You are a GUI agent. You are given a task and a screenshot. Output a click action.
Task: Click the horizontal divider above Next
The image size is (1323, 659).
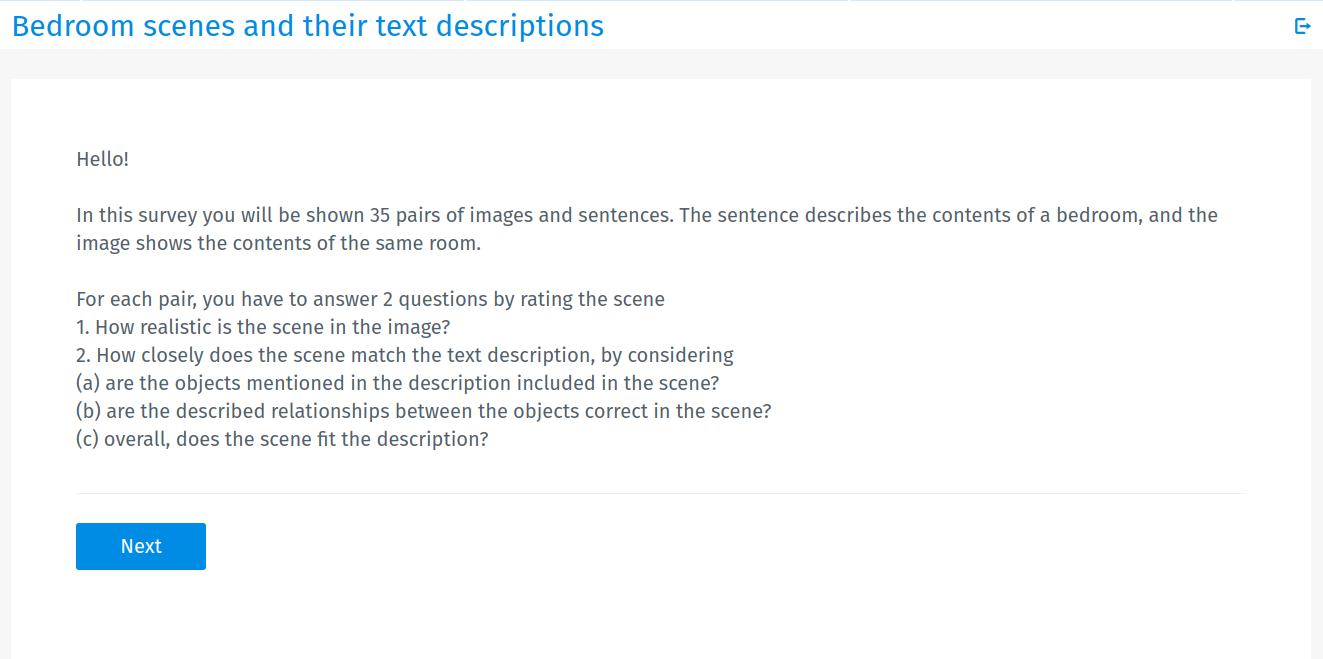[660, 493]
